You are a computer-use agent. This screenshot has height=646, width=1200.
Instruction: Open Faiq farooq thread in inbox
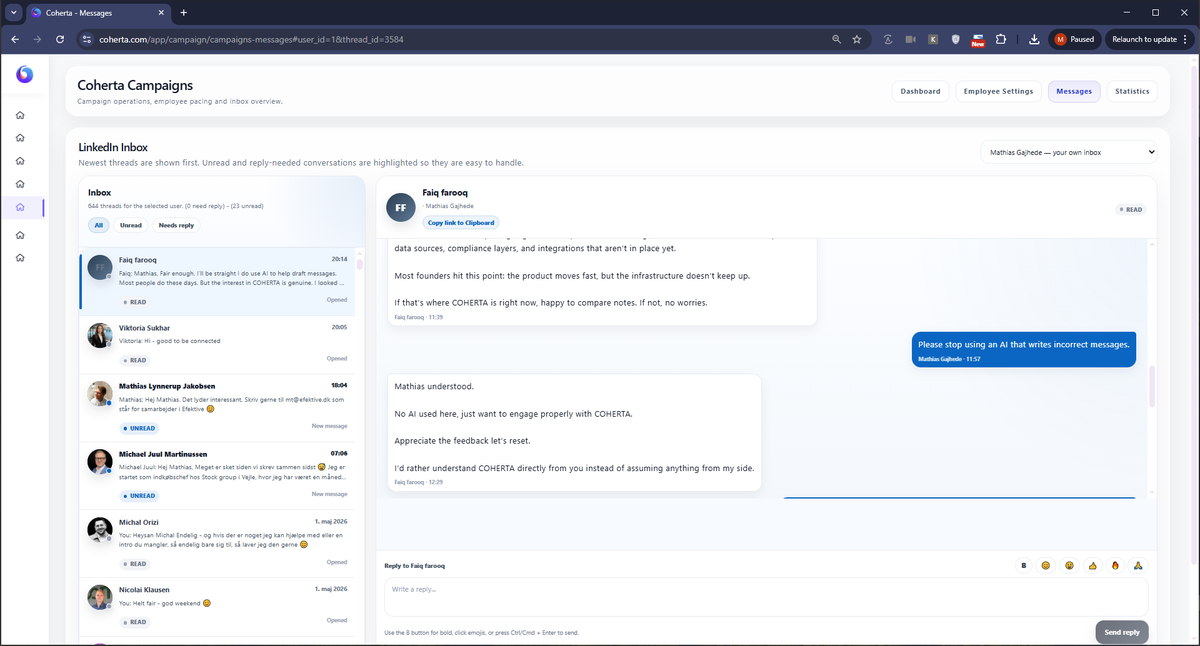(x=216, y=282)
